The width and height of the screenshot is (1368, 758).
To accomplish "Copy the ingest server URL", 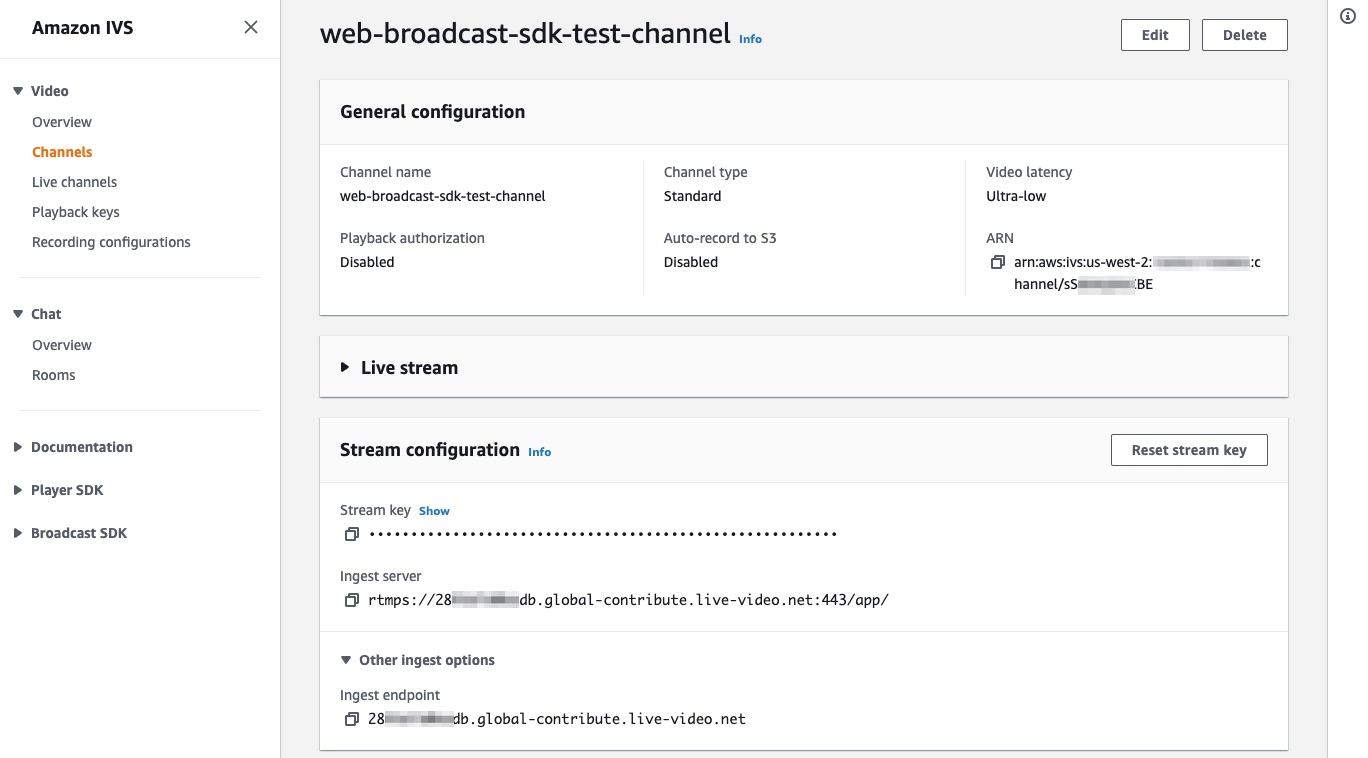I will coord(351,600).
